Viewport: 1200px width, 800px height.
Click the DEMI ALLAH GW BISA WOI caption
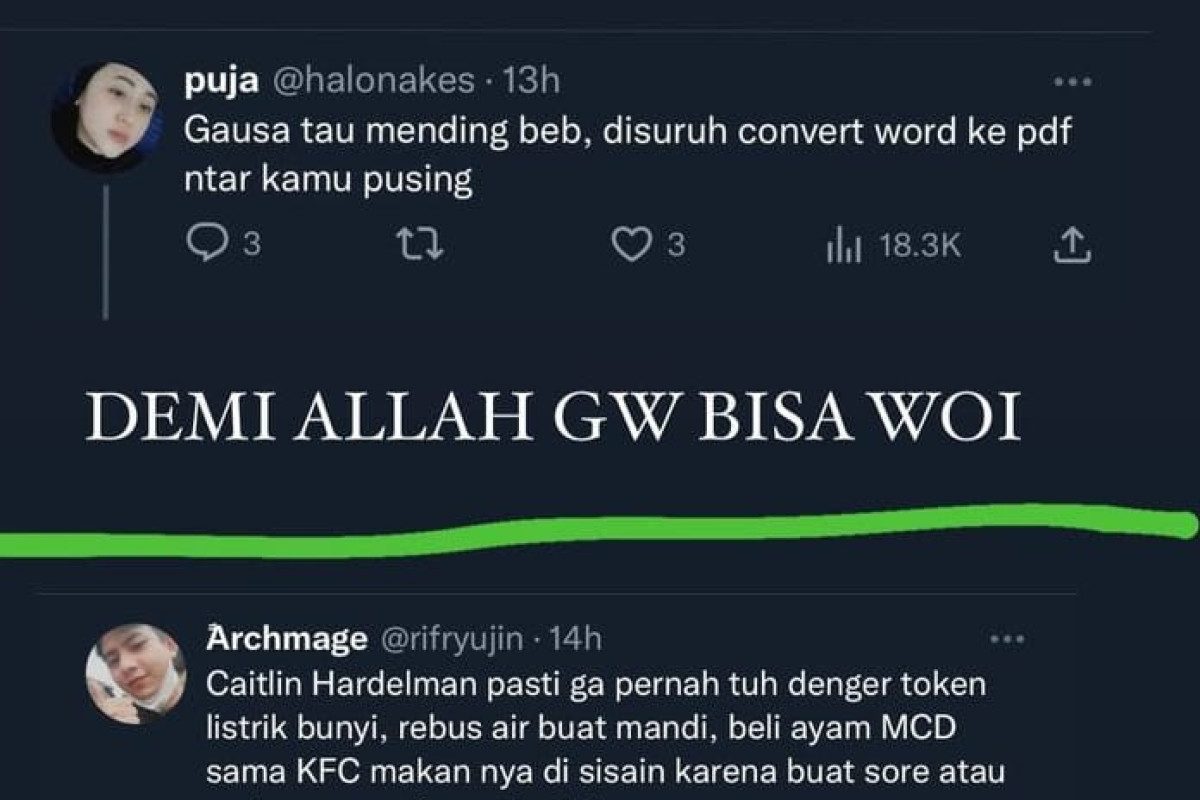point(553,416)
